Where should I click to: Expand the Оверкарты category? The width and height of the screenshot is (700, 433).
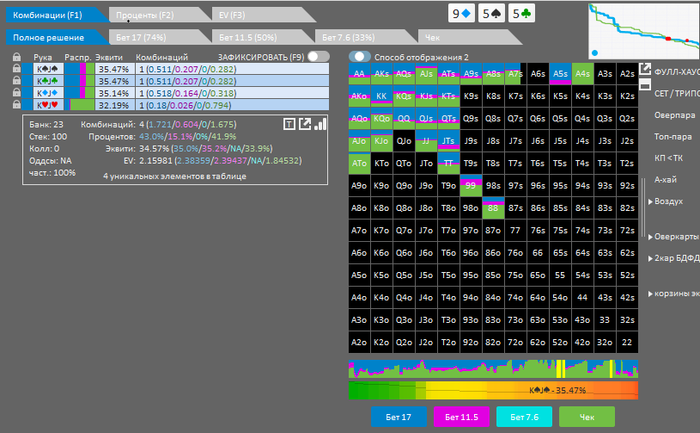[x=650, y=237]
